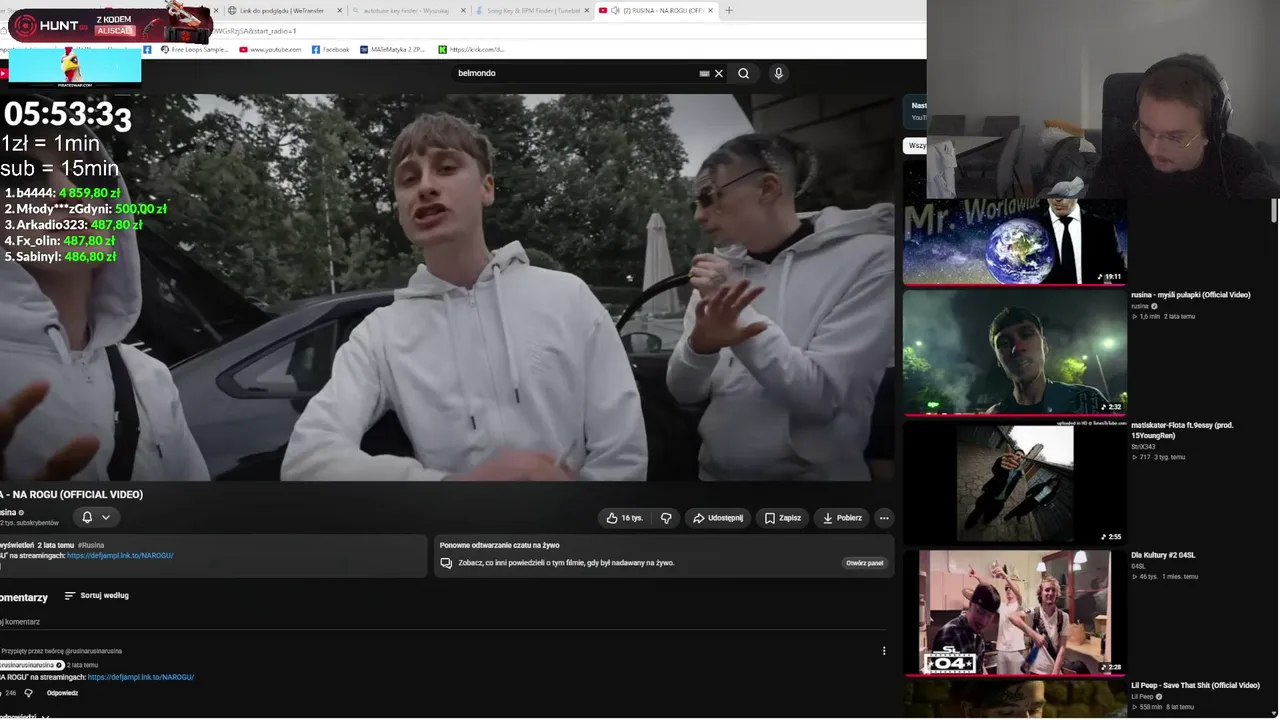This screenshot has height=720, width=1280.
Task: Focus the YouTube search field containing 'belmondo'
Action: coord(575,73)
